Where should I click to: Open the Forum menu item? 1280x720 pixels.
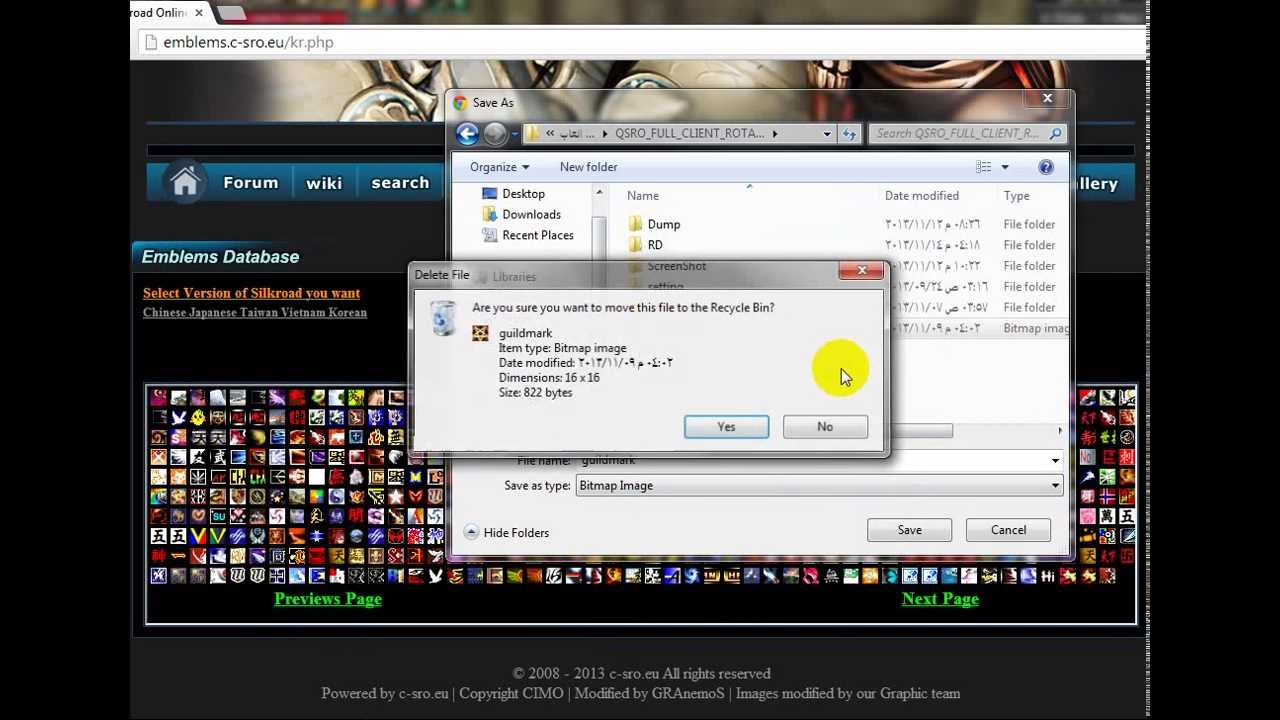251,183
